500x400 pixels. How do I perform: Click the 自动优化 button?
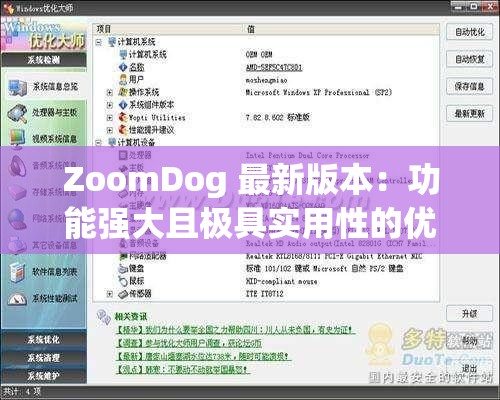point(470,32)
